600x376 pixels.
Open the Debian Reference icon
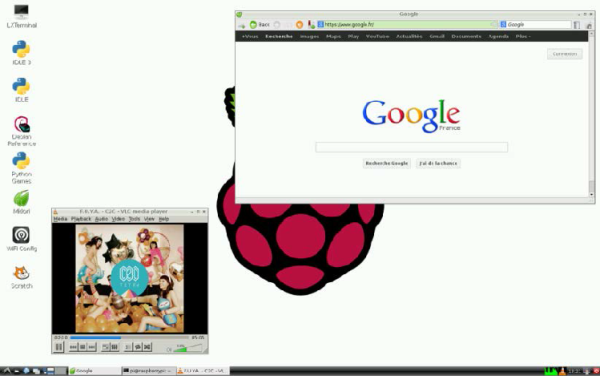point(21,131)
